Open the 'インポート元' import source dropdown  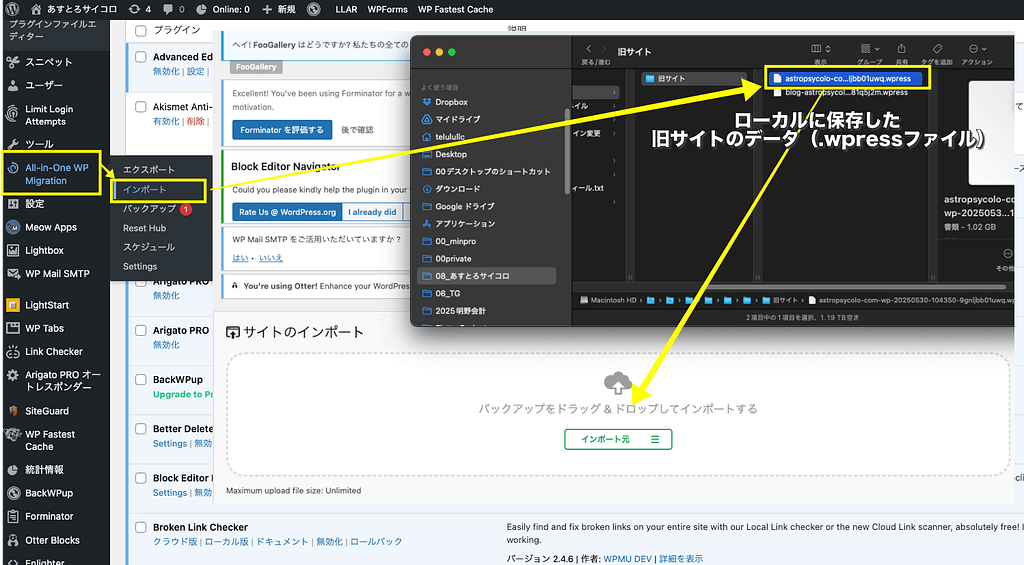[617, 439]
